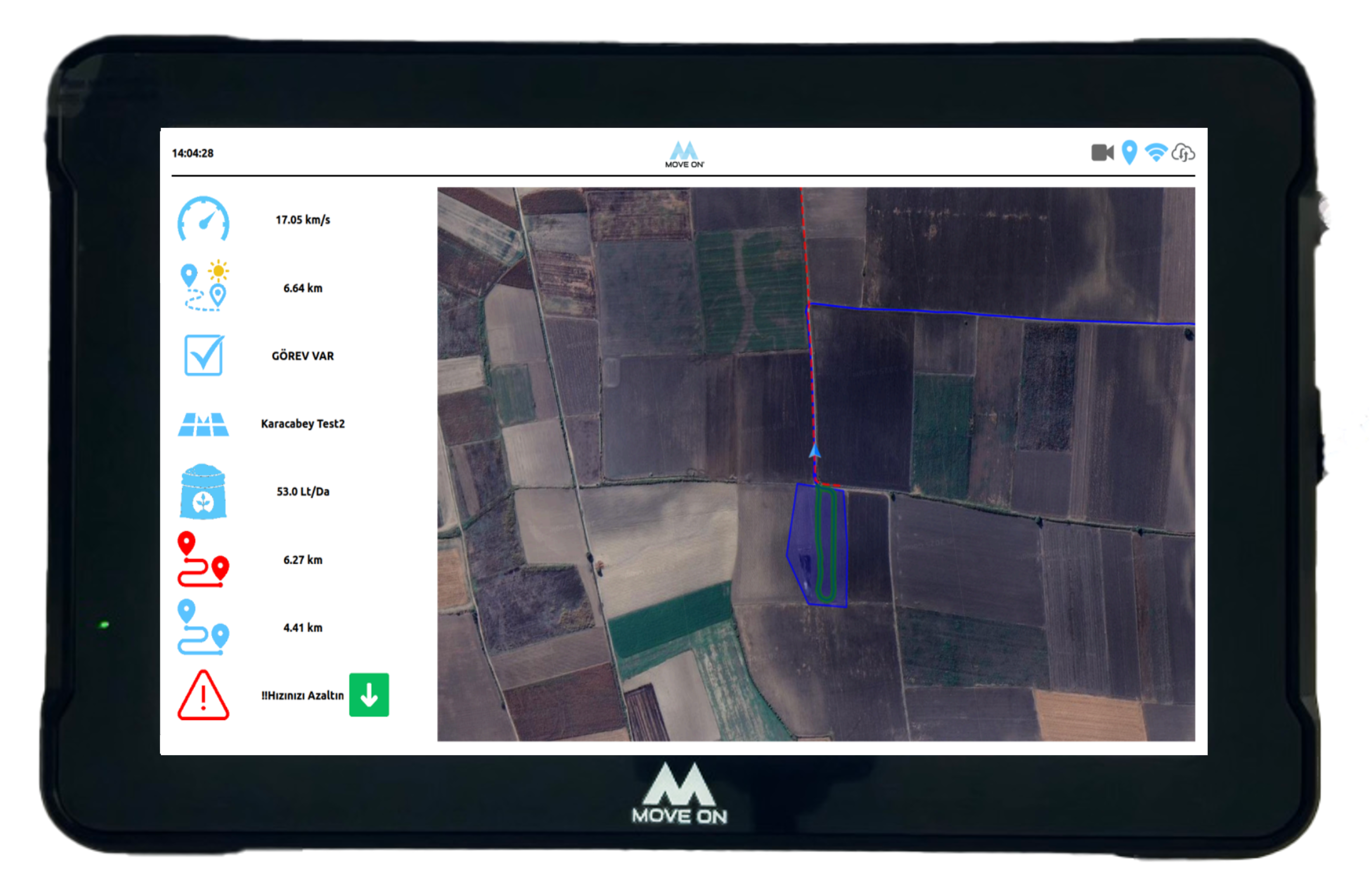This screenshot has height=878, width=1372.
Task: Click the red route pins icon
Action: click(203, 559)
